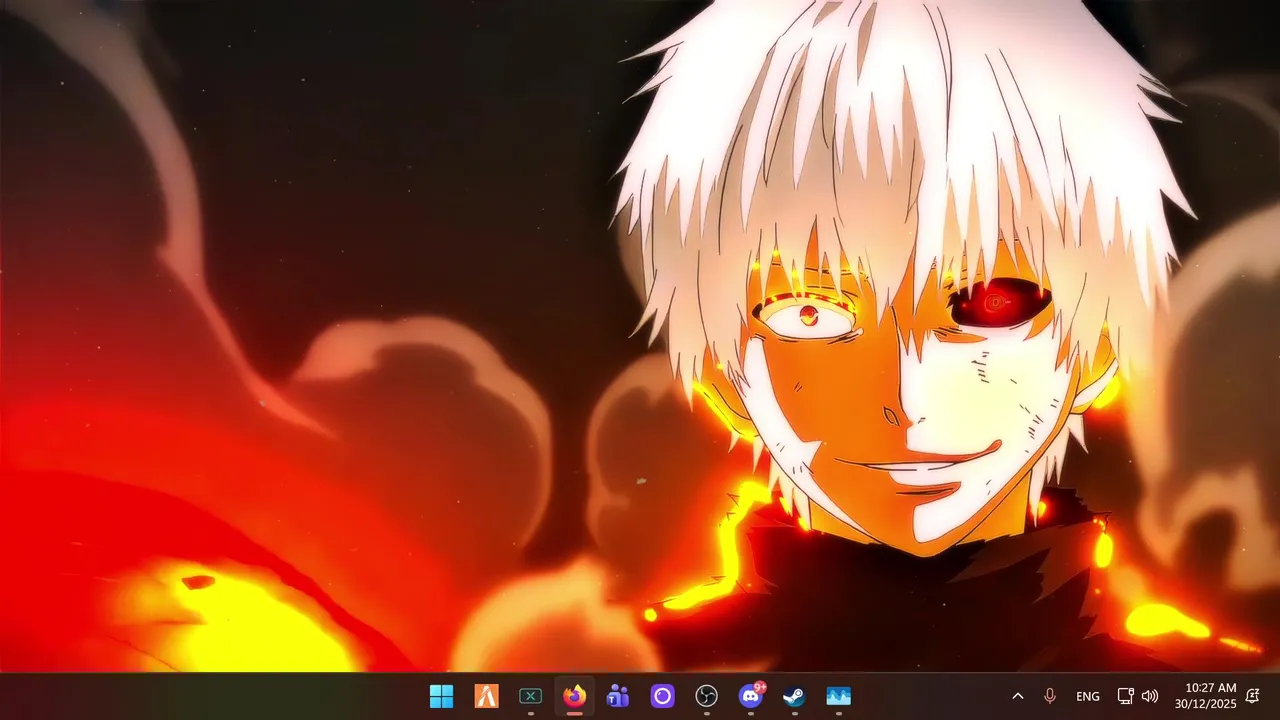Switch to Firefox in the taskbar
The width and height of the screenshot is (1280, 720).
coord(574,696)
